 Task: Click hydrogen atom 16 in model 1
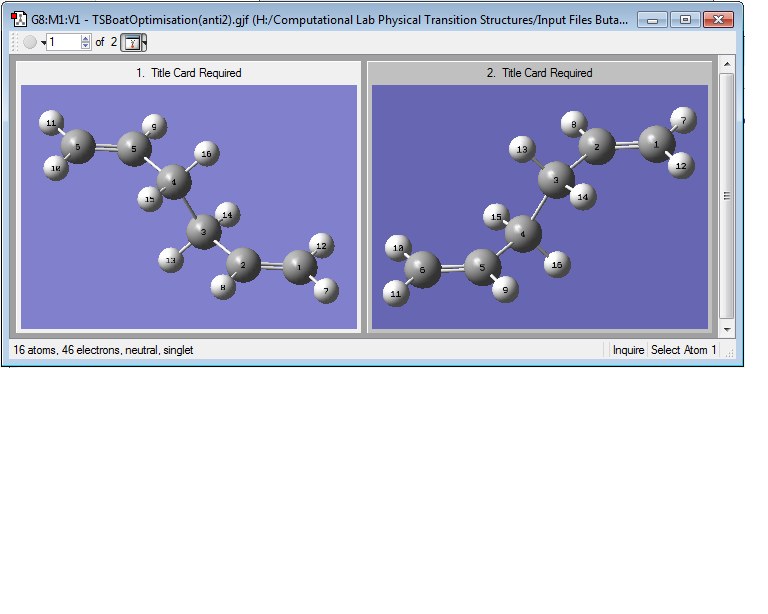tap(207, 154)
